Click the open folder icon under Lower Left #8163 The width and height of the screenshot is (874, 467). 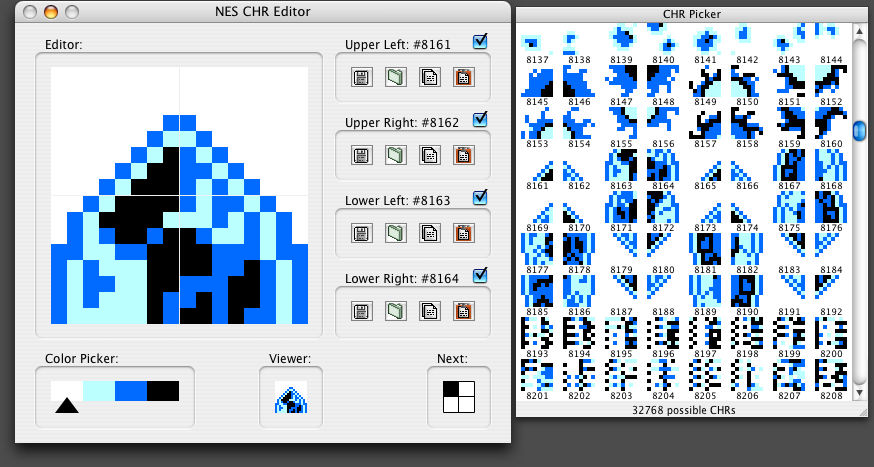tap(395, 233)
